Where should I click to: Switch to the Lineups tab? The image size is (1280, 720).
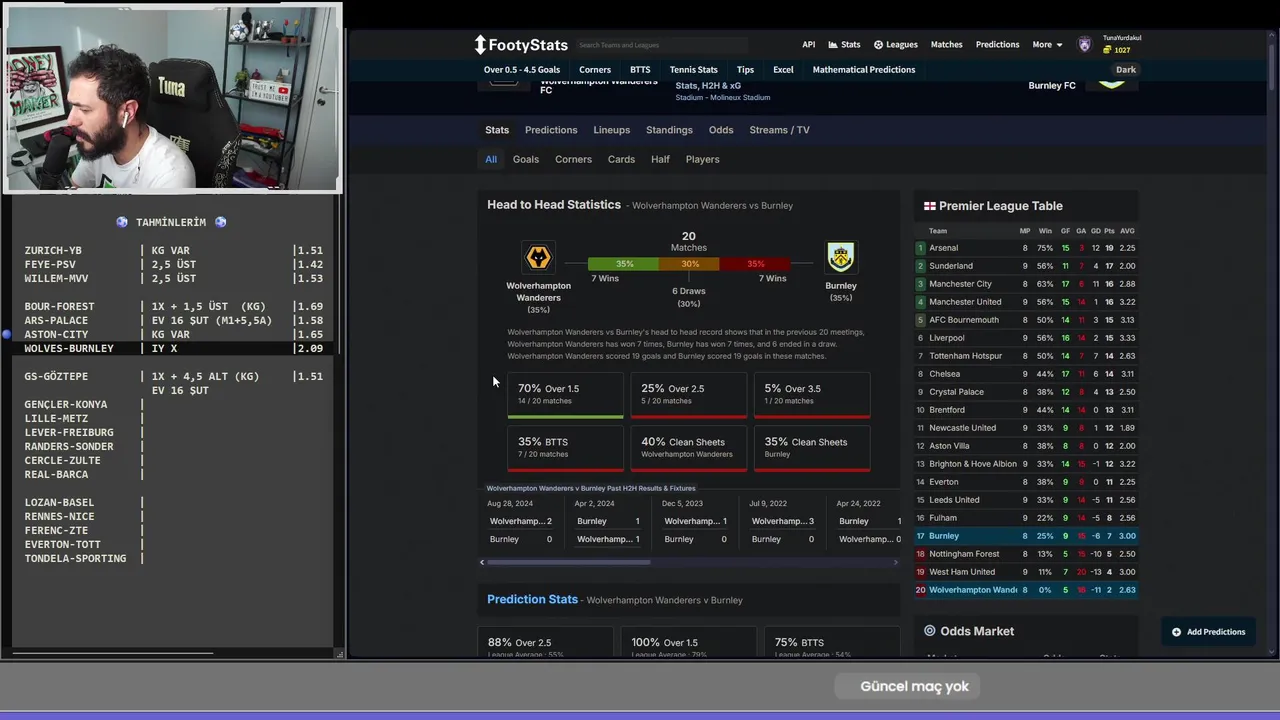click(611, 130)
